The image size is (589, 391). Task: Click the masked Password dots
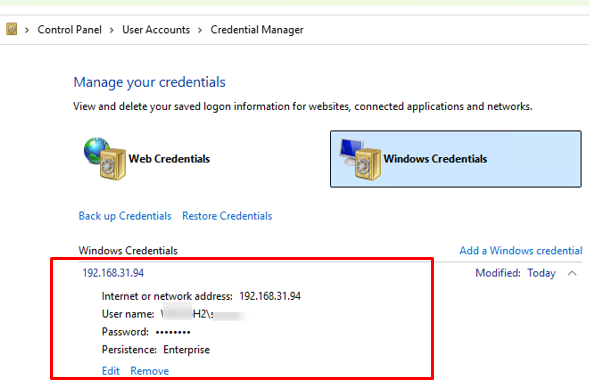(x=173, y=332)
